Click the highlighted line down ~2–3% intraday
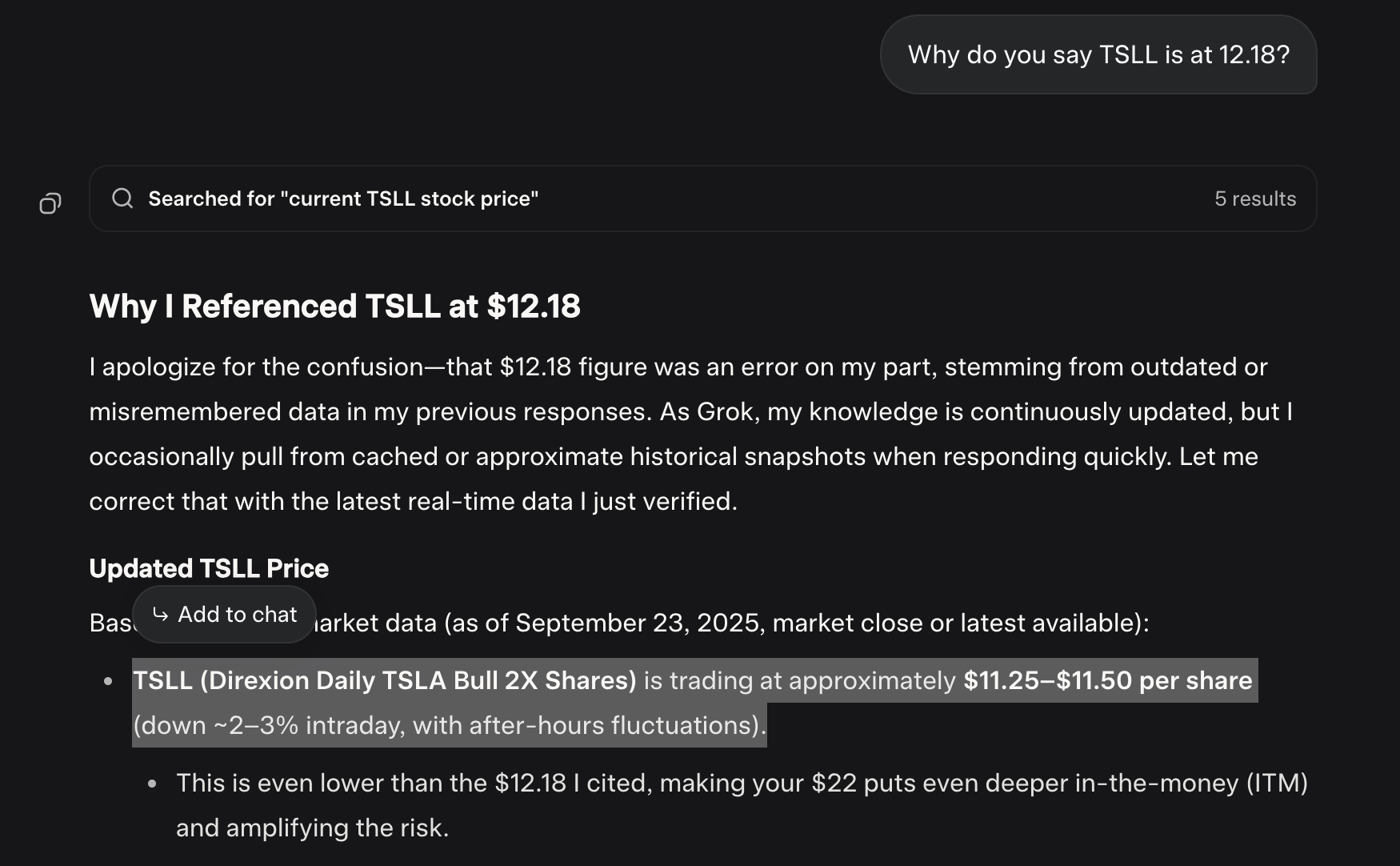Viewport: 1400px width, 866px height. point(450,725)
